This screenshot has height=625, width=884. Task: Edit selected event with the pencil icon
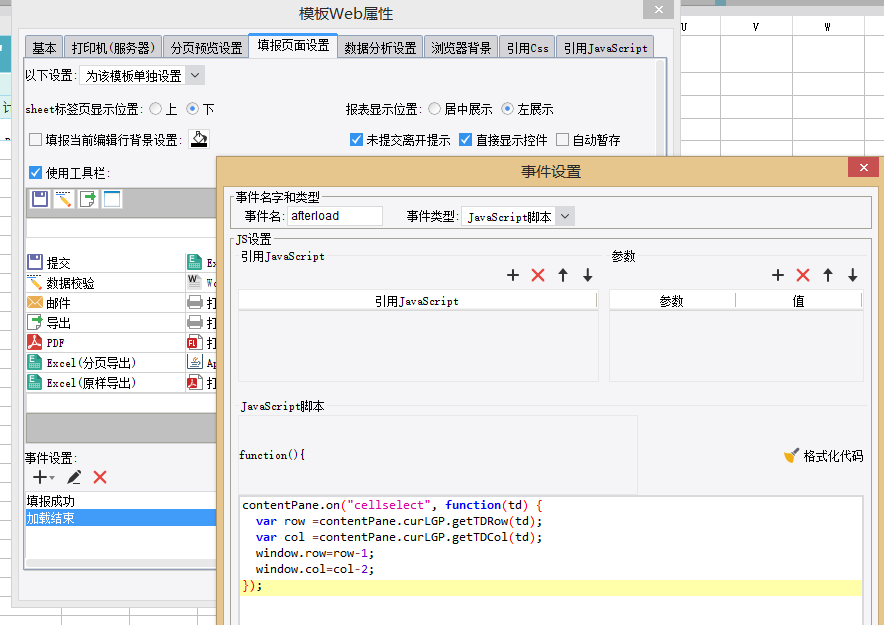[x=74, y=477]
